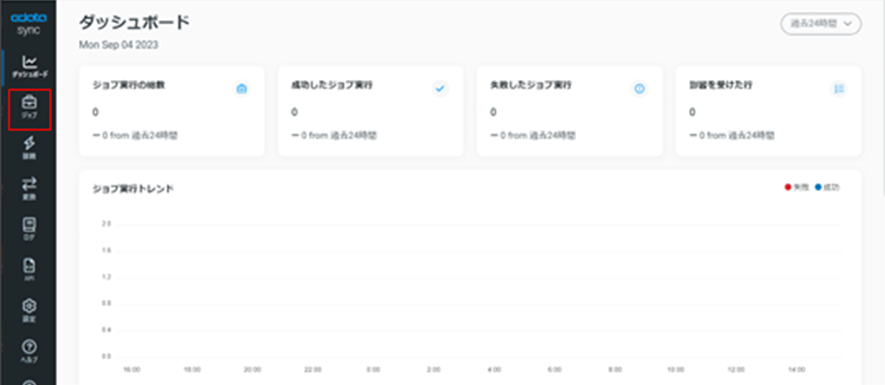Open the 接続 connections sidebar item
This screenshot has height=385, width=885.
(x=29, y=147)
